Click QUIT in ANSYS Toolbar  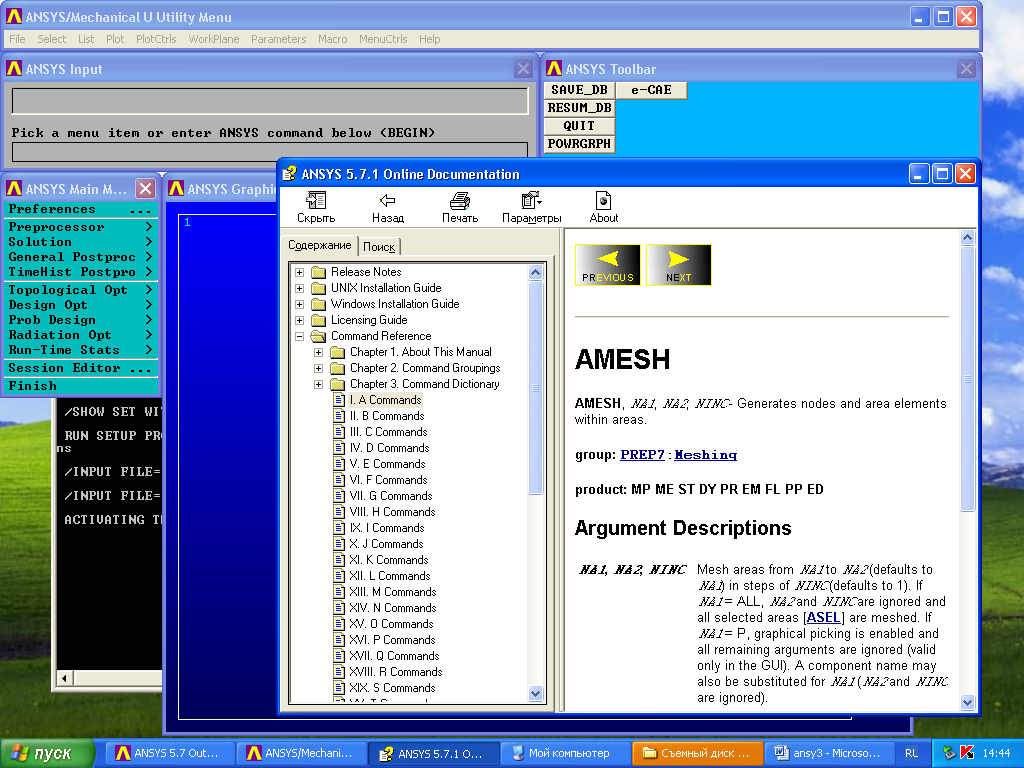[x=579, y=125]
